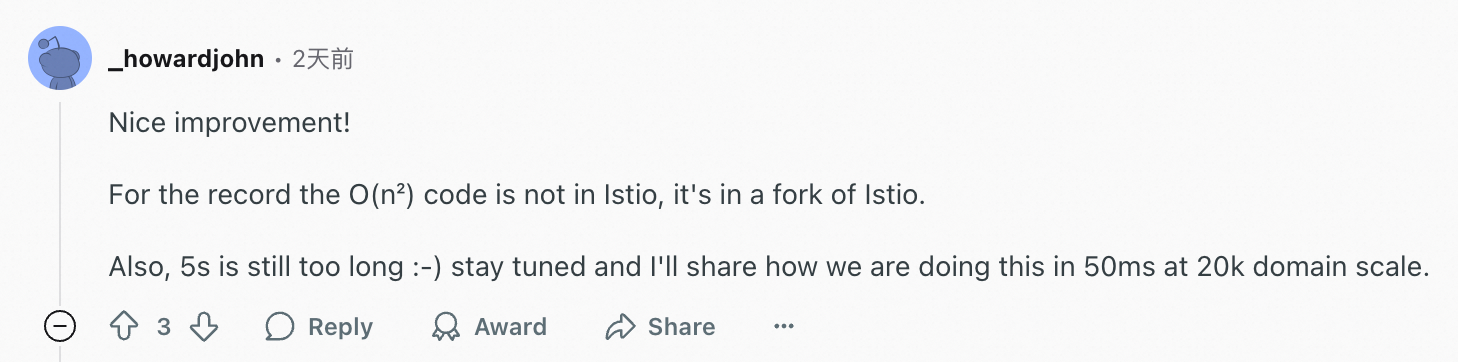
Task: Upvote the _howardjohn comment
Action: tap(124, 327)
